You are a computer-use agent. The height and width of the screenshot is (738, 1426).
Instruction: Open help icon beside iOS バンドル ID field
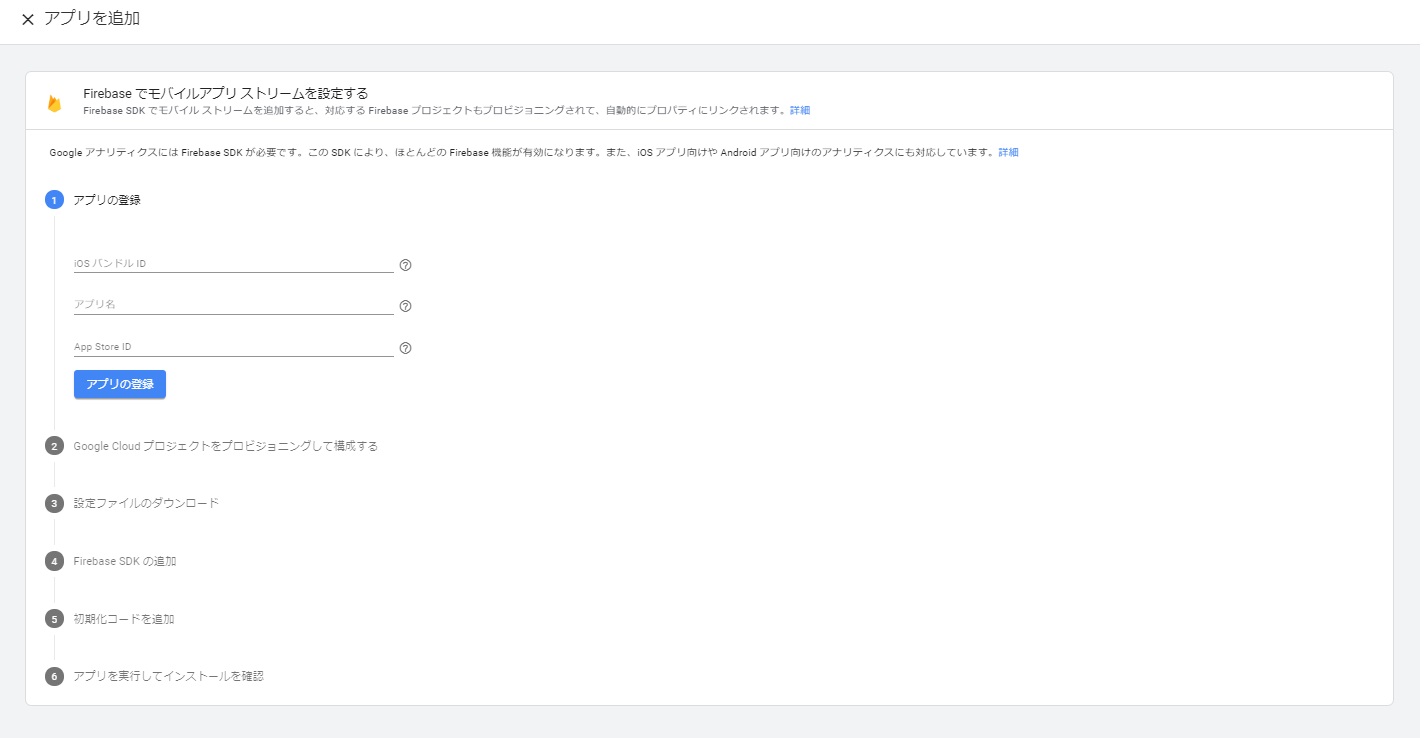pos(405,265)
